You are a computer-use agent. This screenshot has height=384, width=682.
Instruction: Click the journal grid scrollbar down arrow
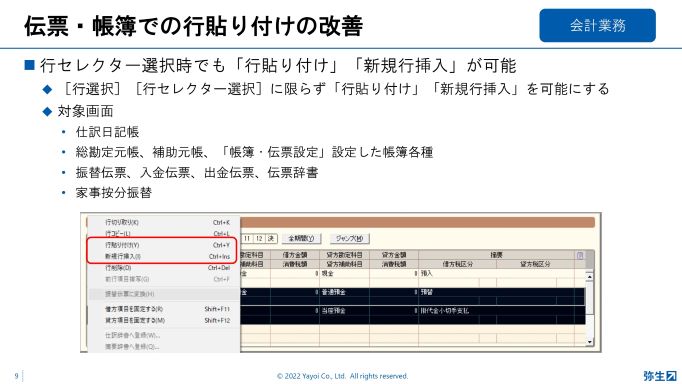589,342
